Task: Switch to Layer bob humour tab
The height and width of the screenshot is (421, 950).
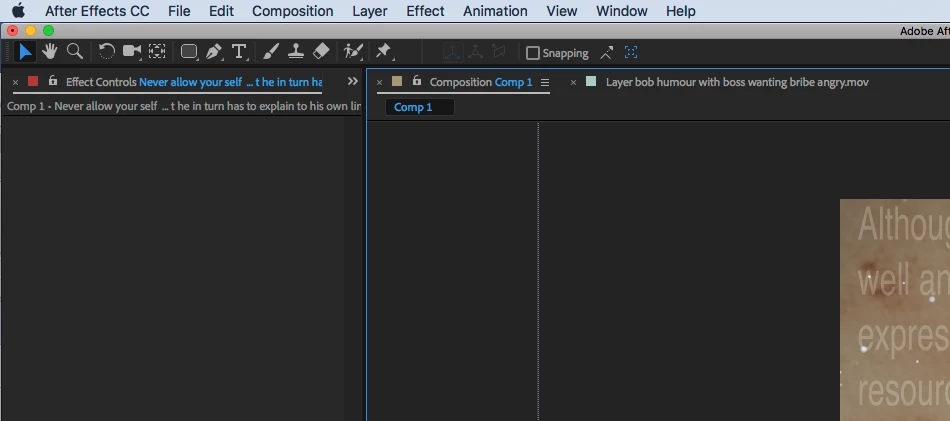Action: (x=737, y=82)
